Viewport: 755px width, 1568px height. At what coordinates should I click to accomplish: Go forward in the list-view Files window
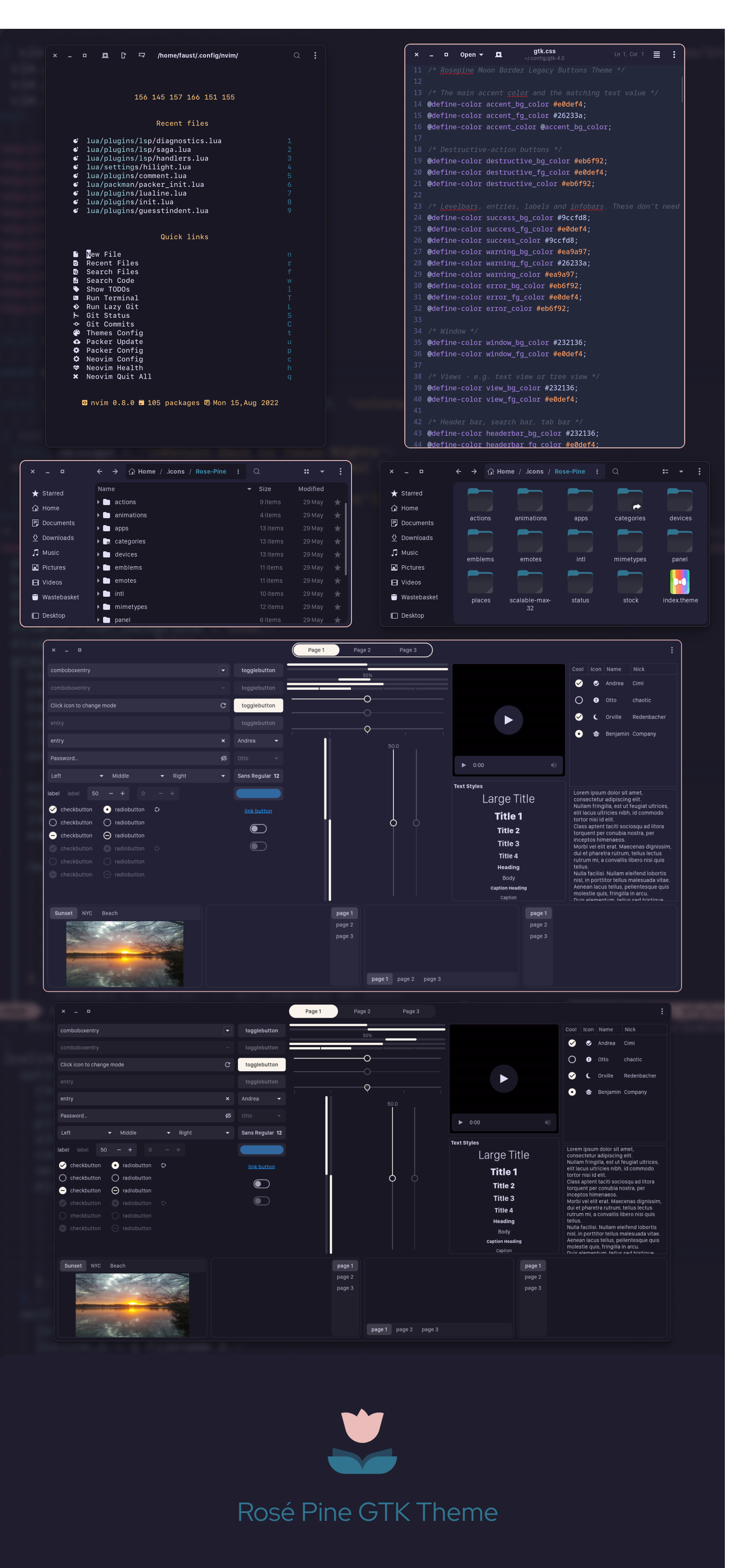pos(115,472)
